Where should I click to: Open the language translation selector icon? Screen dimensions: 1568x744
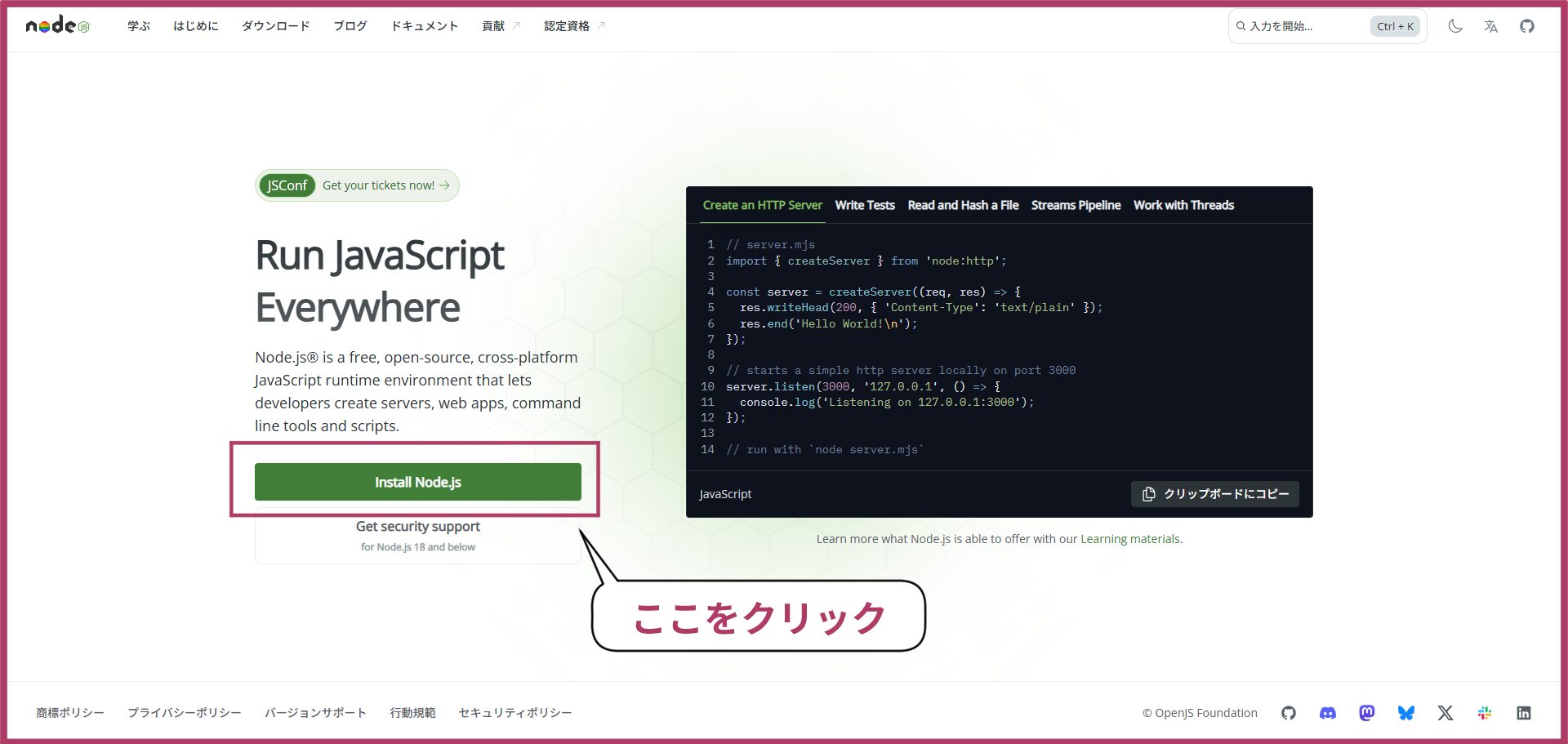(1491, 26)
